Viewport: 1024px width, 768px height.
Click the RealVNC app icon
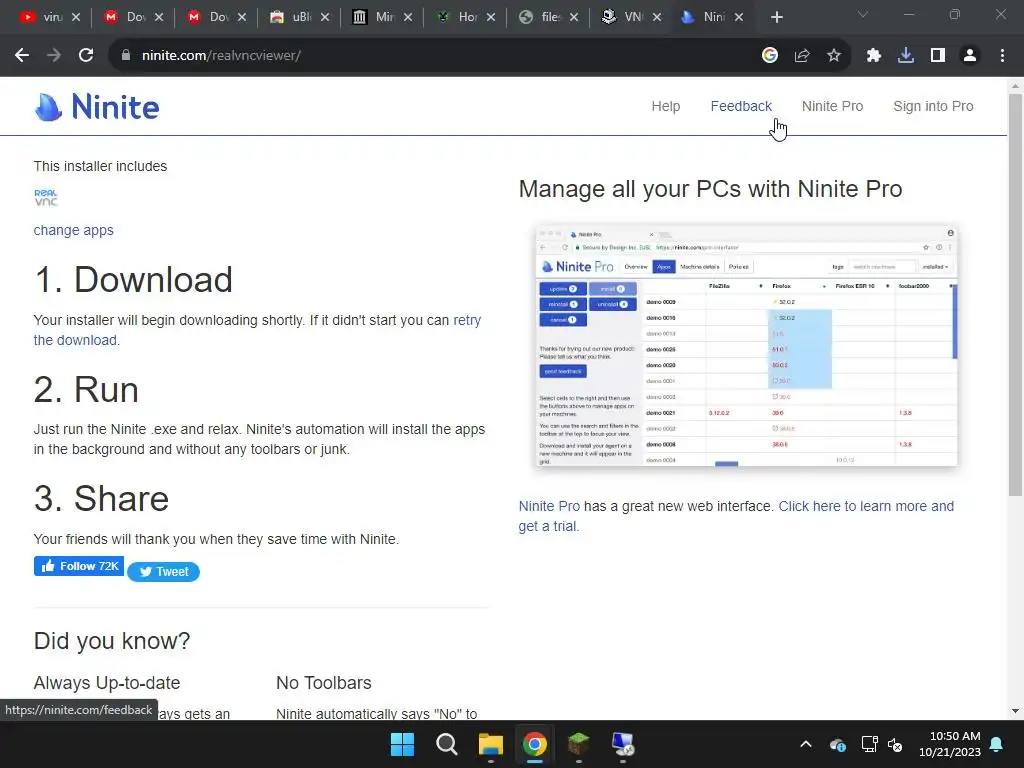click(x=46, y=197)
